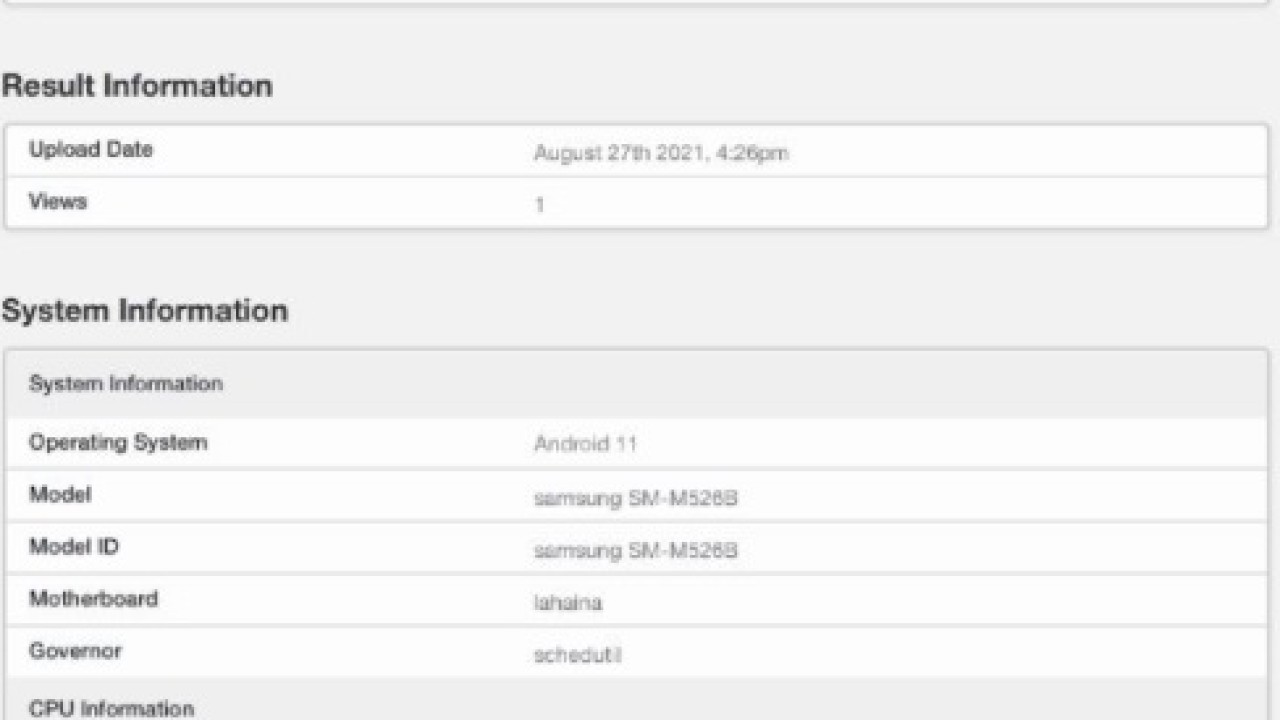Select the lahaina motherboard value
This screenshot has height=720, width=1280.
tap(568, 603)
